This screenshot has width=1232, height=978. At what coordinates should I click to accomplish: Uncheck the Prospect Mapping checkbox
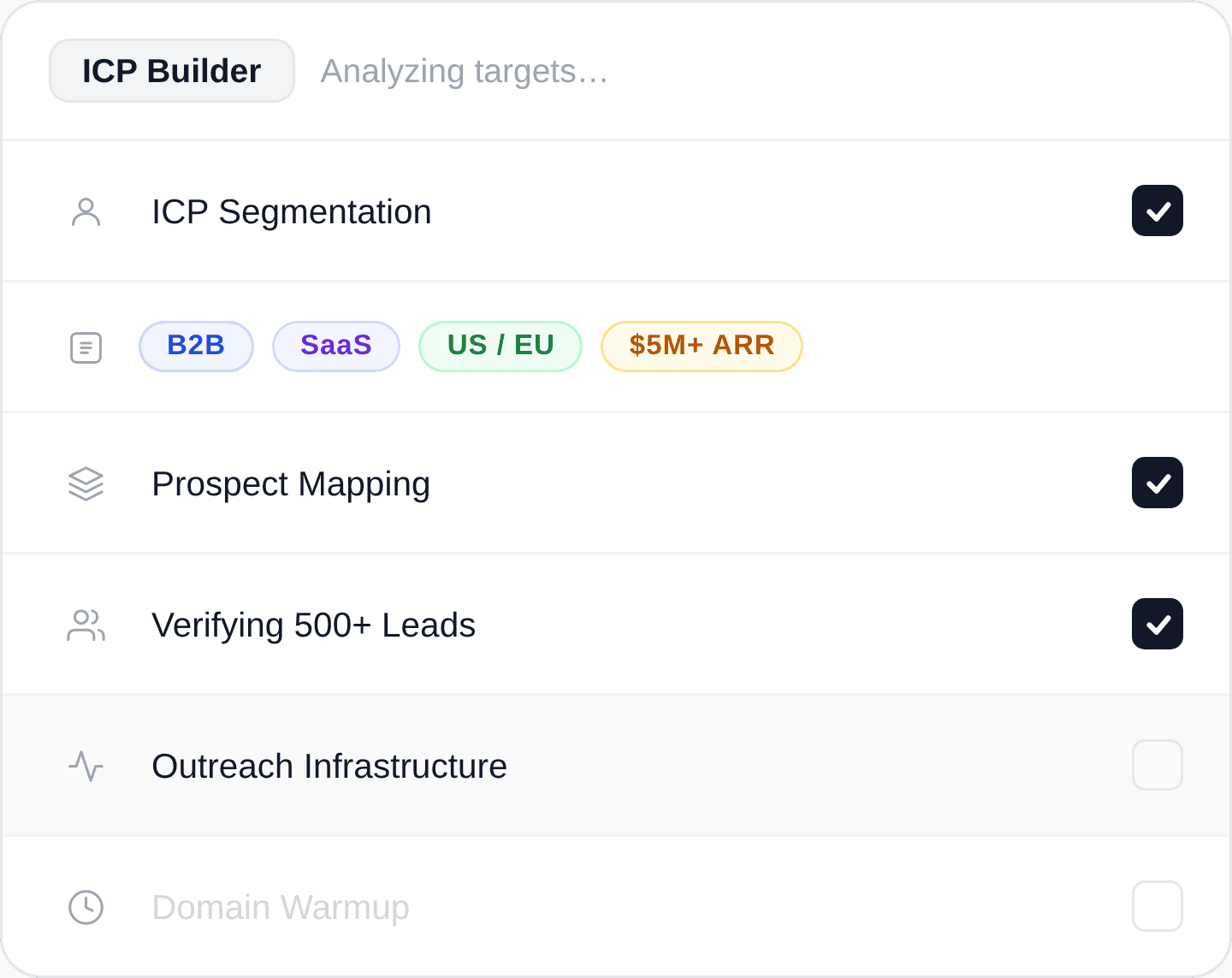tap(1157, 483)
